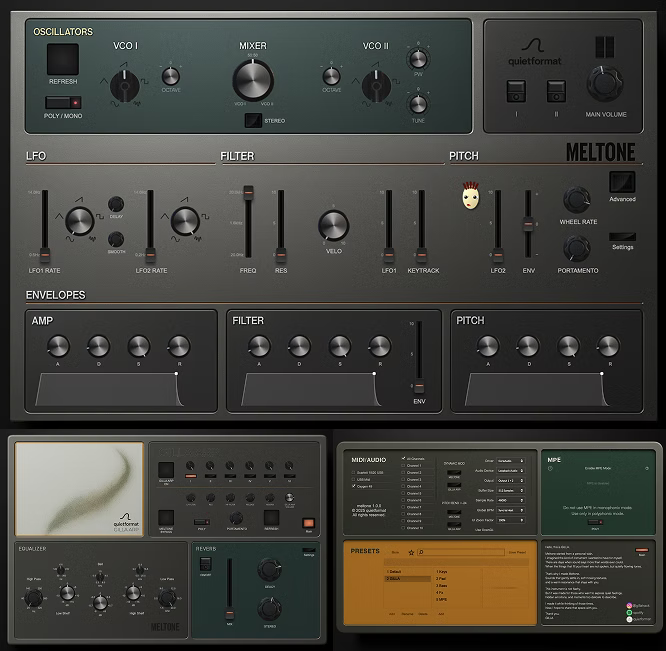The height and width of the screenshot is (651, 666).
Task: Open the Audio Device dropdown
Action: (511, 471)
